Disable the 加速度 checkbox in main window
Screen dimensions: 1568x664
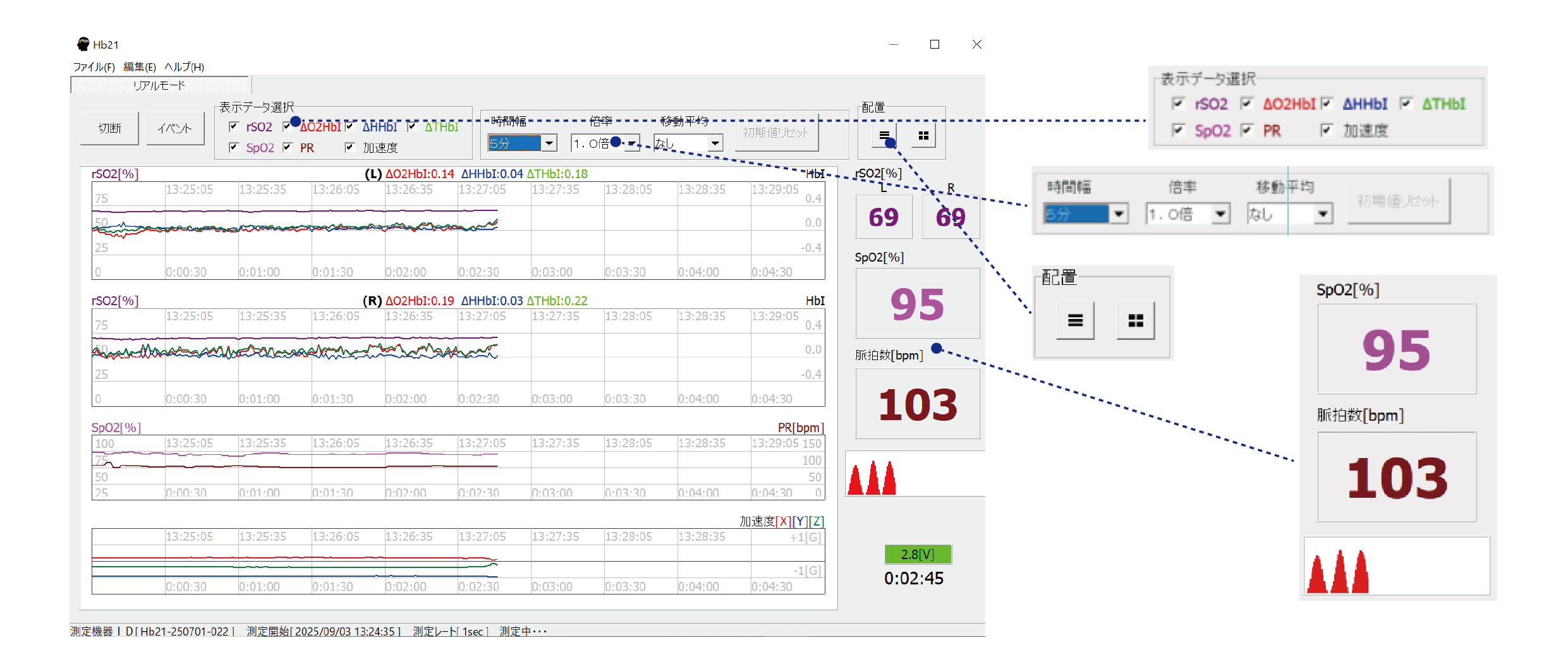(x=349, y=147)
